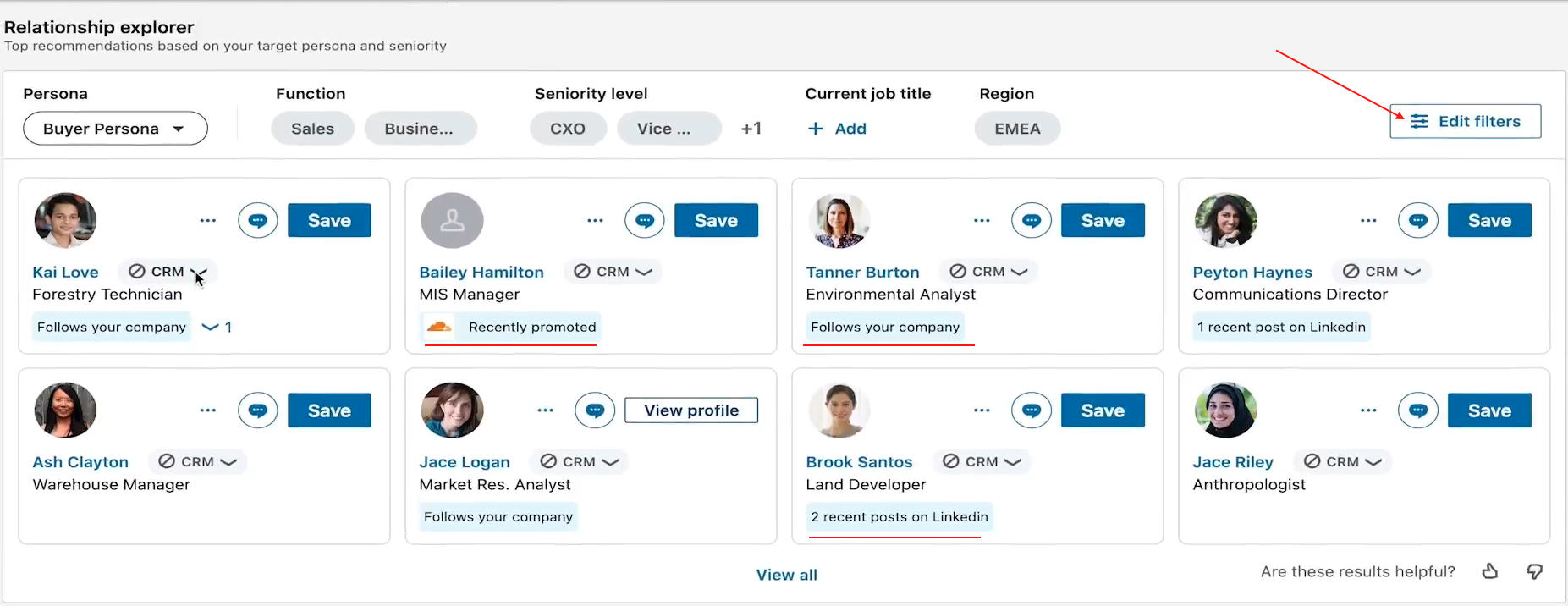This screenshot has height=606, width=1568.
Task: Open more options for Bailey Hamilton
Action: coord(595,221)
